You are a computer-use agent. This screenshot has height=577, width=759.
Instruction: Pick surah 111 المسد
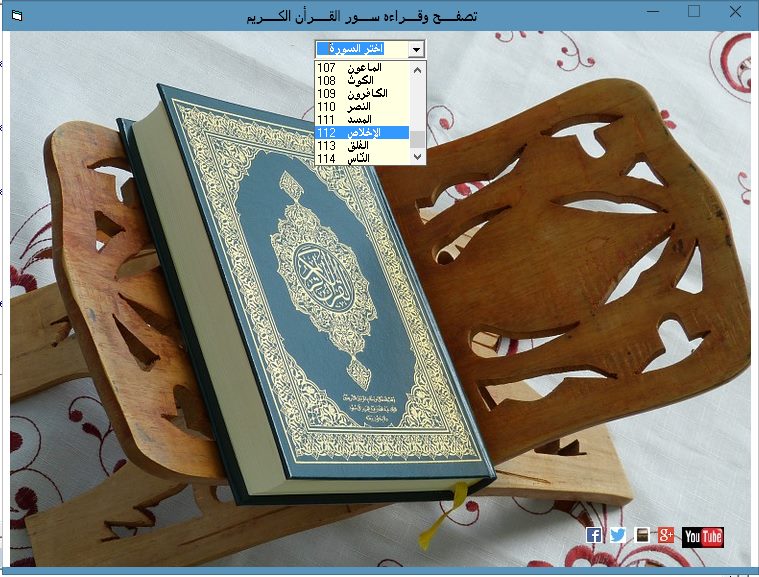click(362, 120)
